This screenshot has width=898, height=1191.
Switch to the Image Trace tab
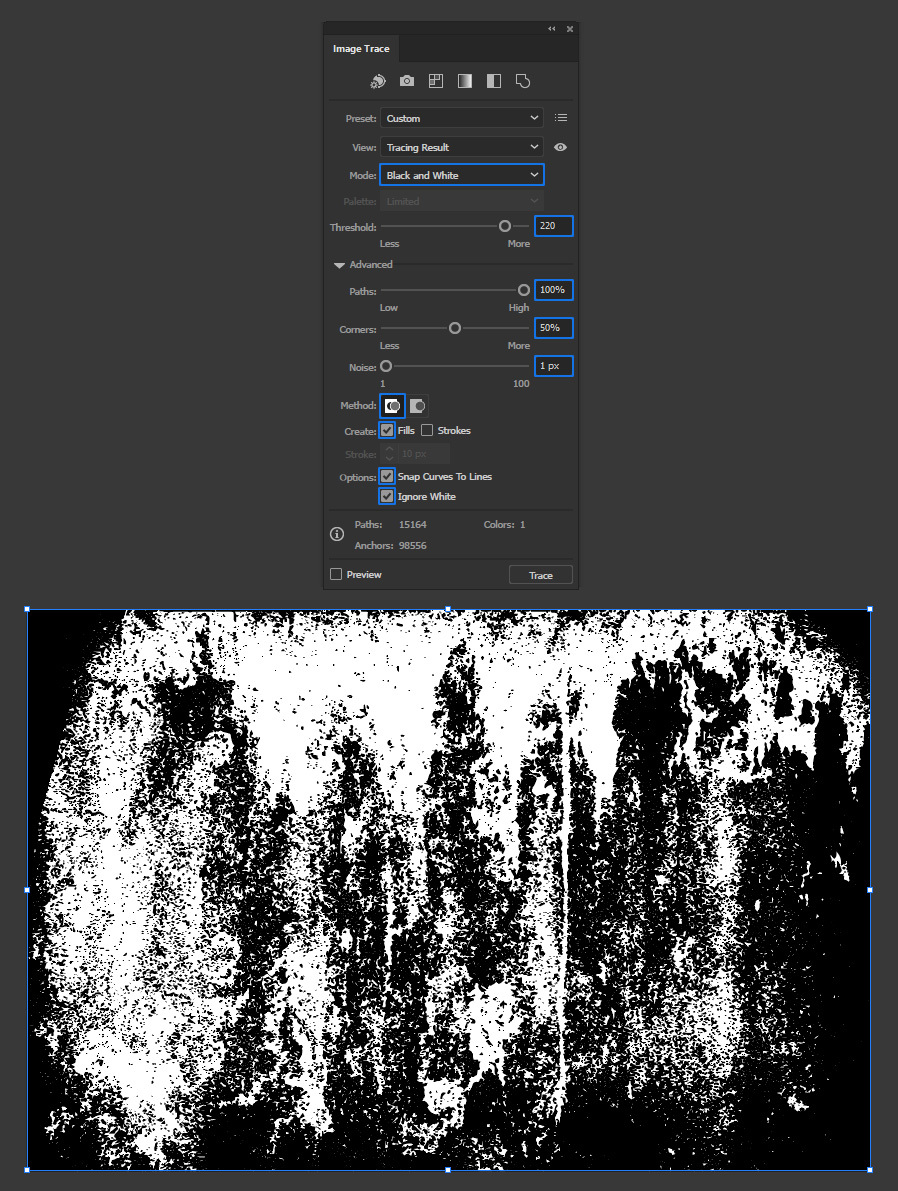pos(361,49)
